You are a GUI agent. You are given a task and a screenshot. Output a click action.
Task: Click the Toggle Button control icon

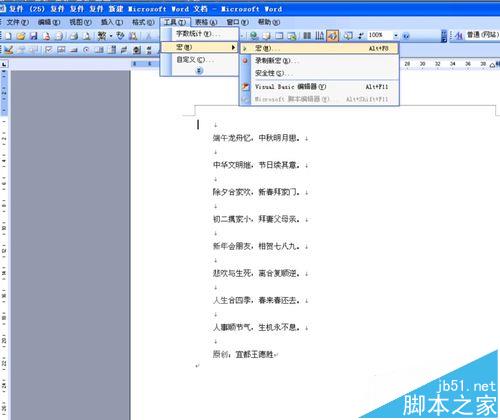(124, 50)
